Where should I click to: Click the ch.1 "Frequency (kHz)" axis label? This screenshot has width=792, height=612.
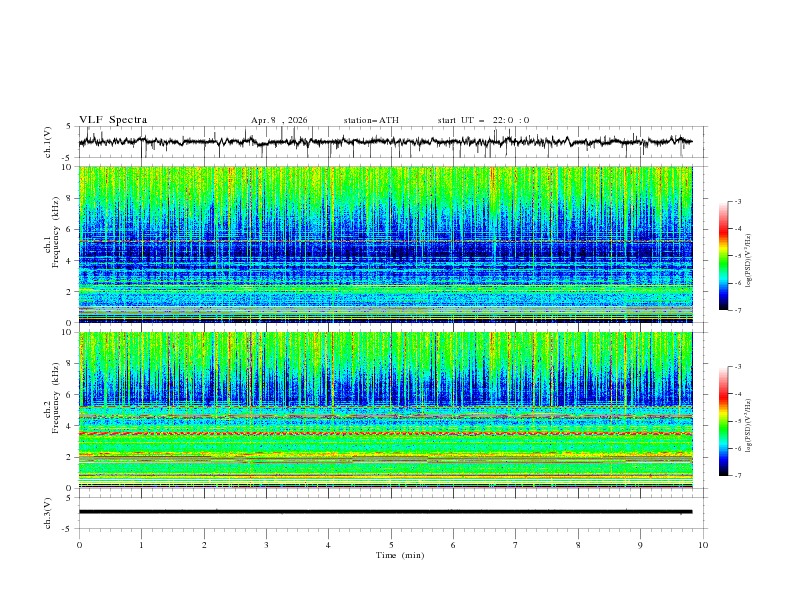[x=56, y=230]
